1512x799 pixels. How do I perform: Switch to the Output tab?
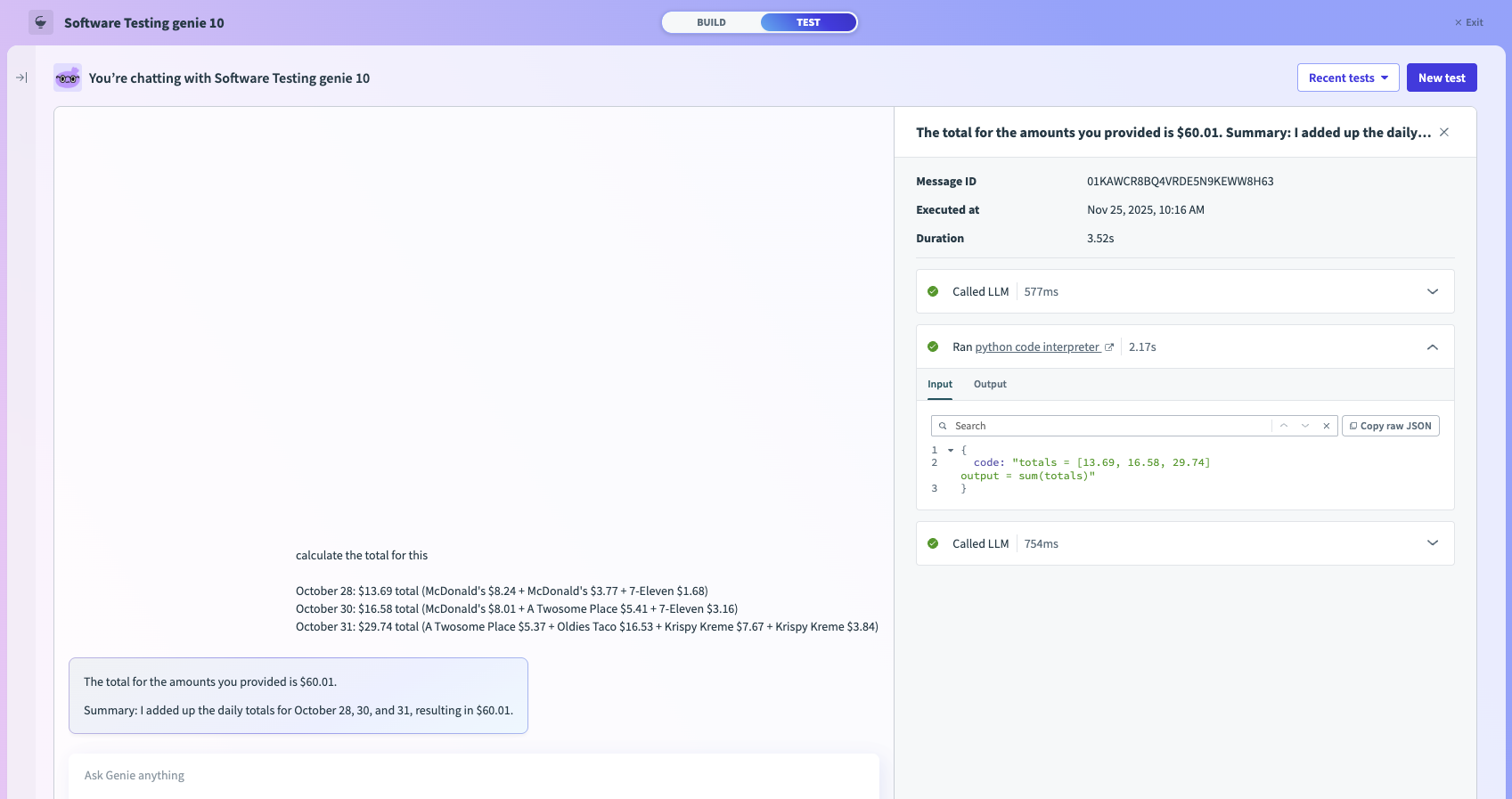tap(990, 384)
